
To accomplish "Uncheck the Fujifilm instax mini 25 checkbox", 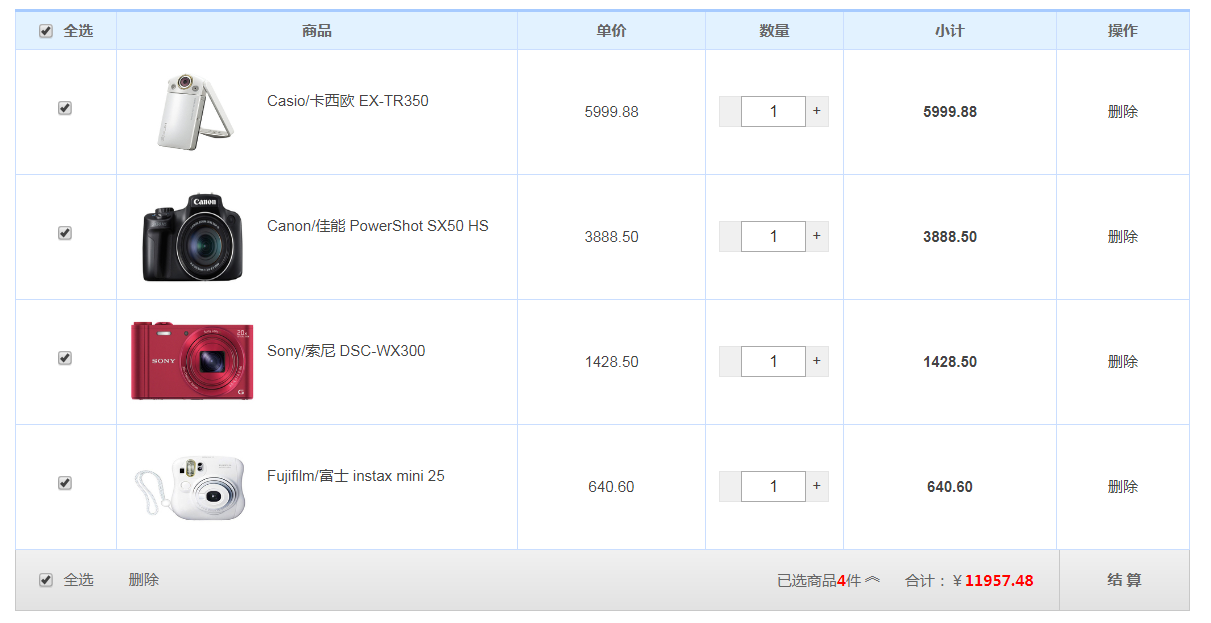I will coord(65,483).
